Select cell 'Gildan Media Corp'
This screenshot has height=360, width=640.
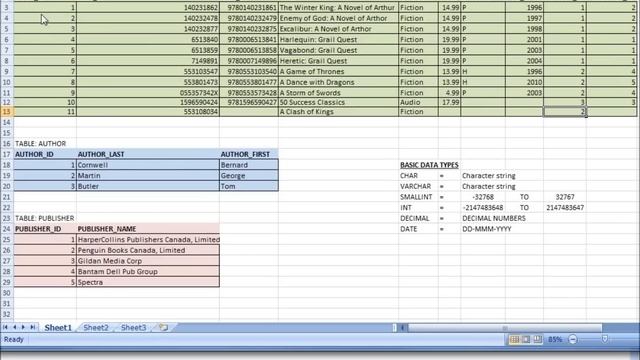(148, 261)
